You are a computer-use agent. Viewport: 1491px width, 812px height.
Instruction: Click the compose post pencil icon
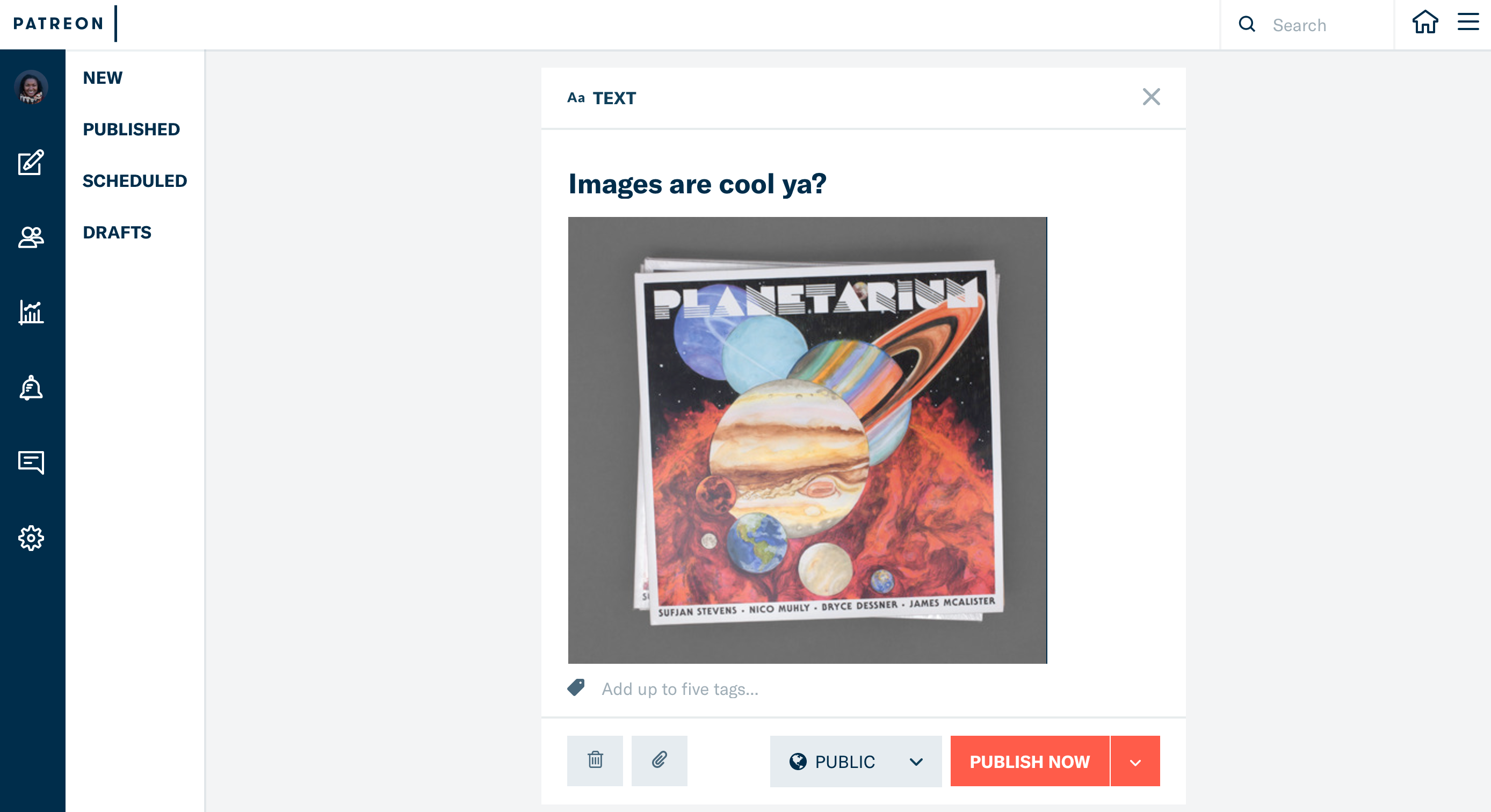(x=31, y=162)
